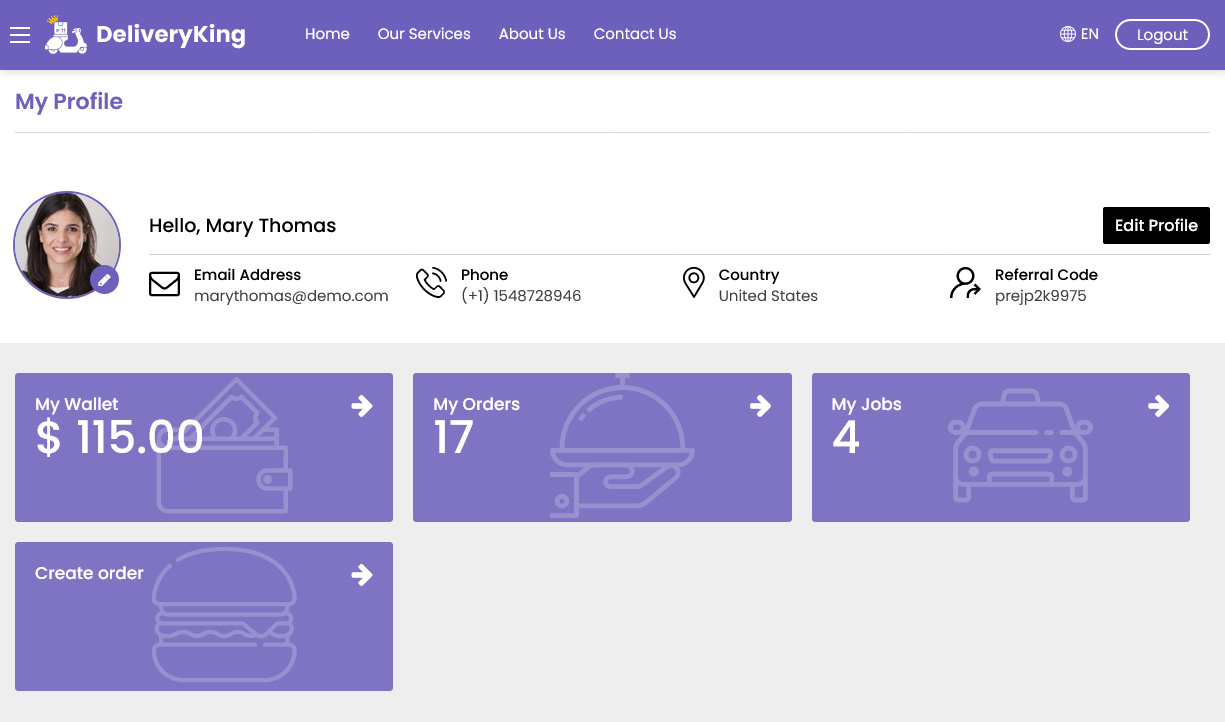Open the My Wallet label

click(x=77, y=404)
